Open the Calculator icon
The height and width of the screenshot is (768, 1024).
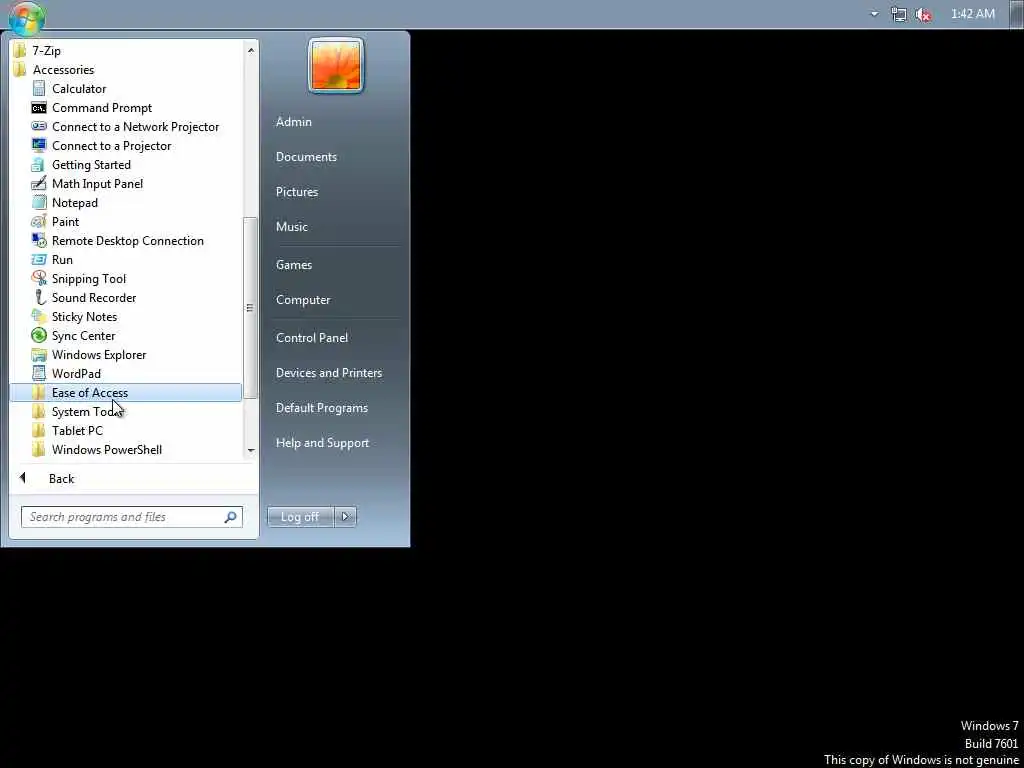[x=39, y=89]
